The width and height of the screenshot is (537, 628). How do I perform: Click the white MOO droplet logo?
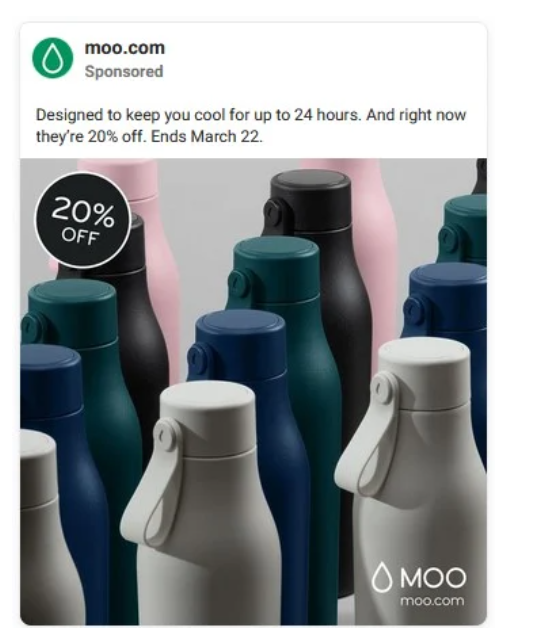(x=381, y=577)
